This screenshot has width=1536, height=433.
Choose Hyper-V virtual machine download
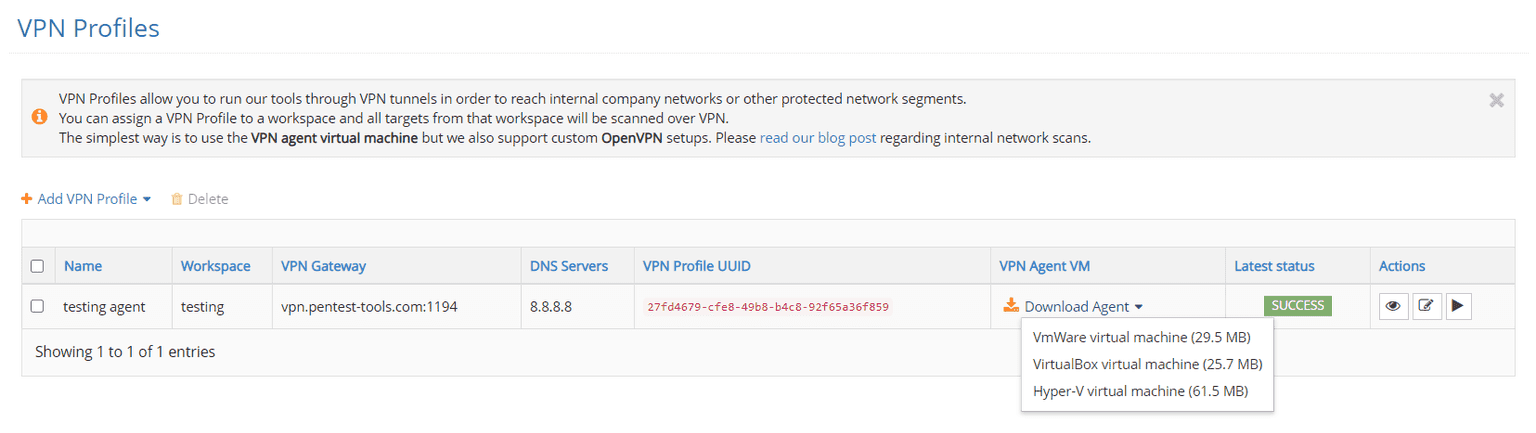tap(1140, 391)
